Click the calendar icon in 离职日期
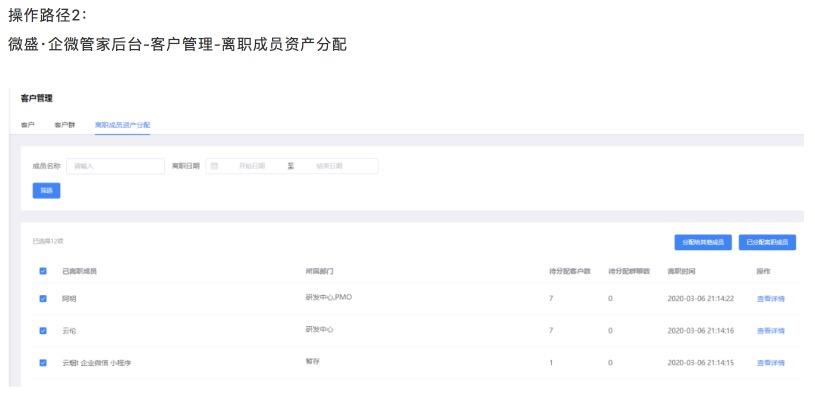 pos(214,166)
